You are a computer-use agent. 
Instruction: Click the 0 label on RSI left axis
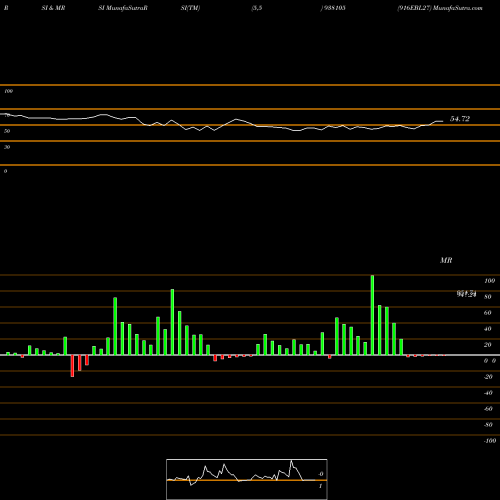tap(5, 171)
